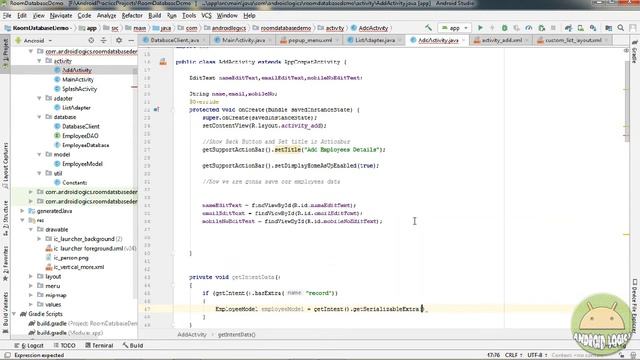Switch to DatabaseClient.java tab
The width and height of the screenshot is (640, 360).
174,40
